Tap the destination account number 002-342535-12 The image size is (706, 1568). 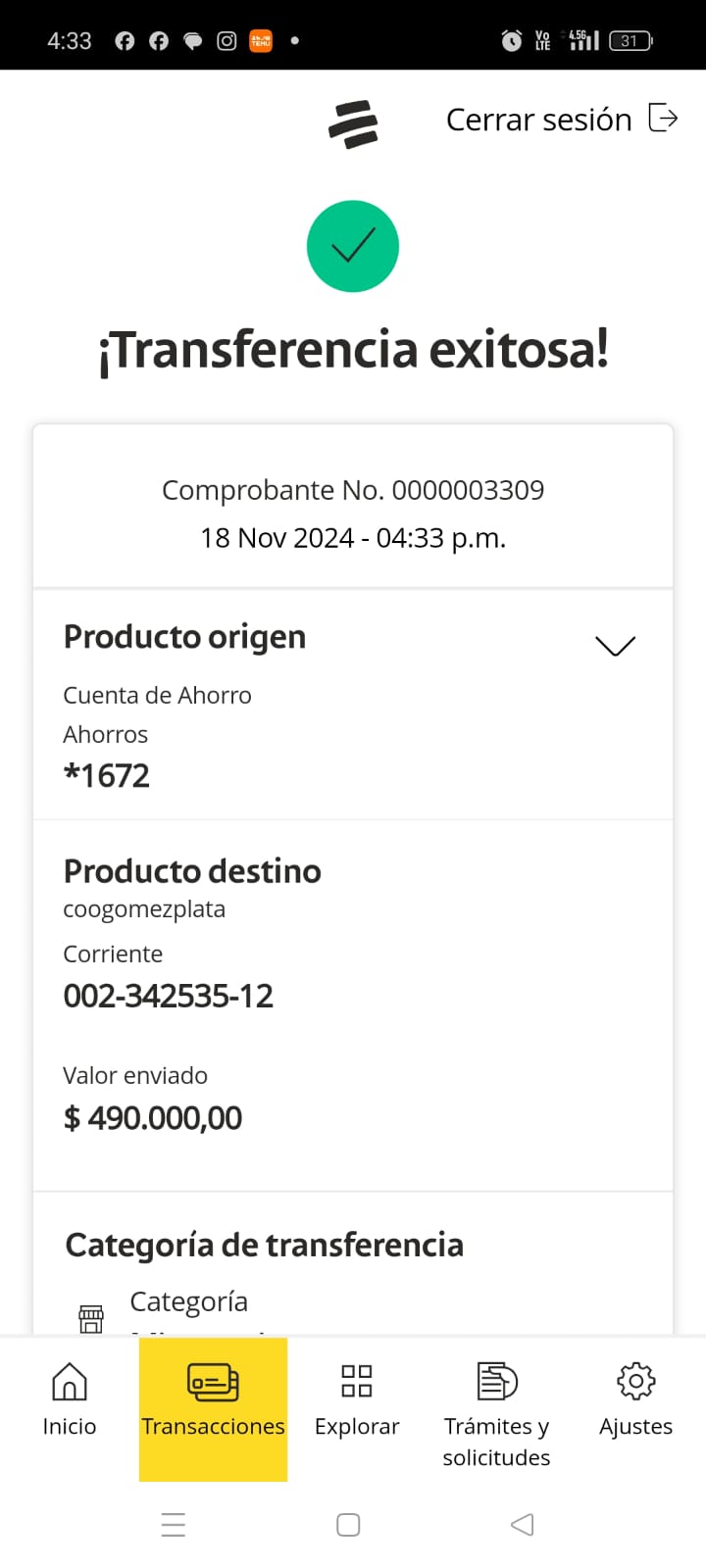pos(169,997)
